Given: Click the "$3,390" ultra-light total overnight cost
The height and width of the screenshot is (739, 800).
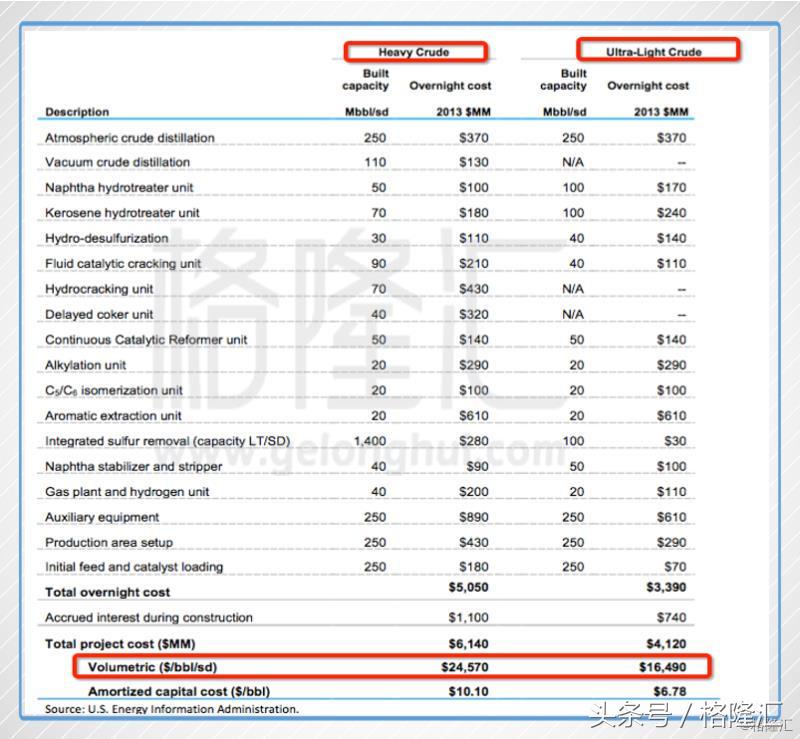Looking at the screenshot, I should (666, 587).
